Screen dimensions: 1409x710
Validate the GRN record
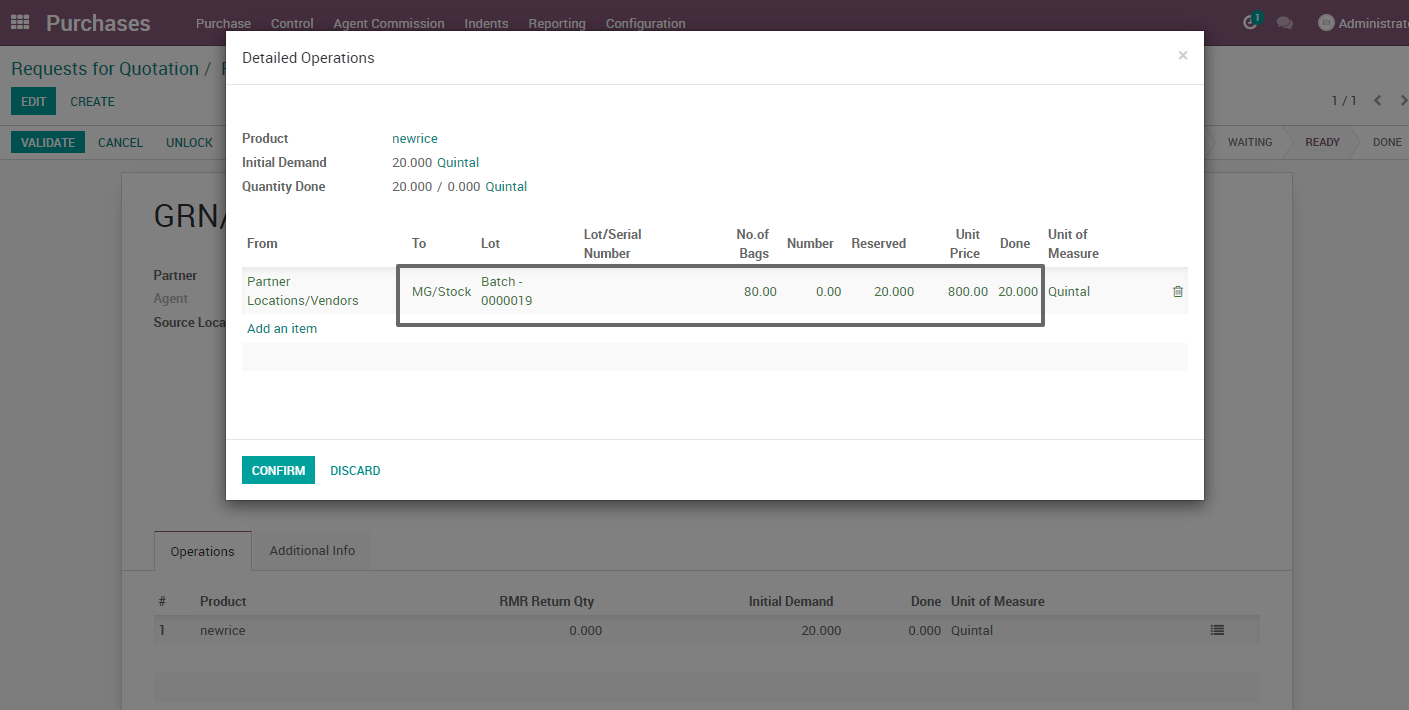(47, 142)
